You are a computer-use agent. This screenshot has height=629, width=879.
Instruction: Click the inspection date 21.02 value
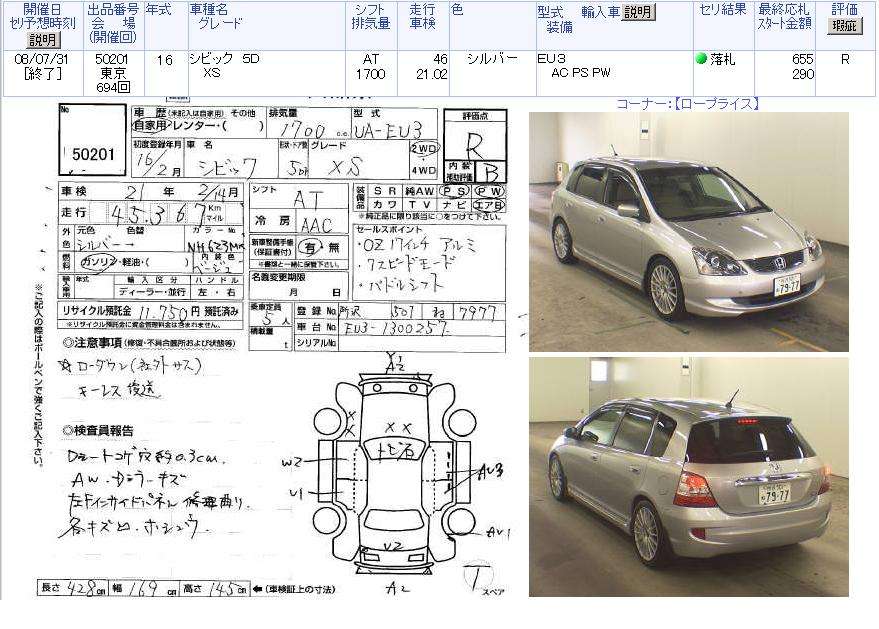432,73
